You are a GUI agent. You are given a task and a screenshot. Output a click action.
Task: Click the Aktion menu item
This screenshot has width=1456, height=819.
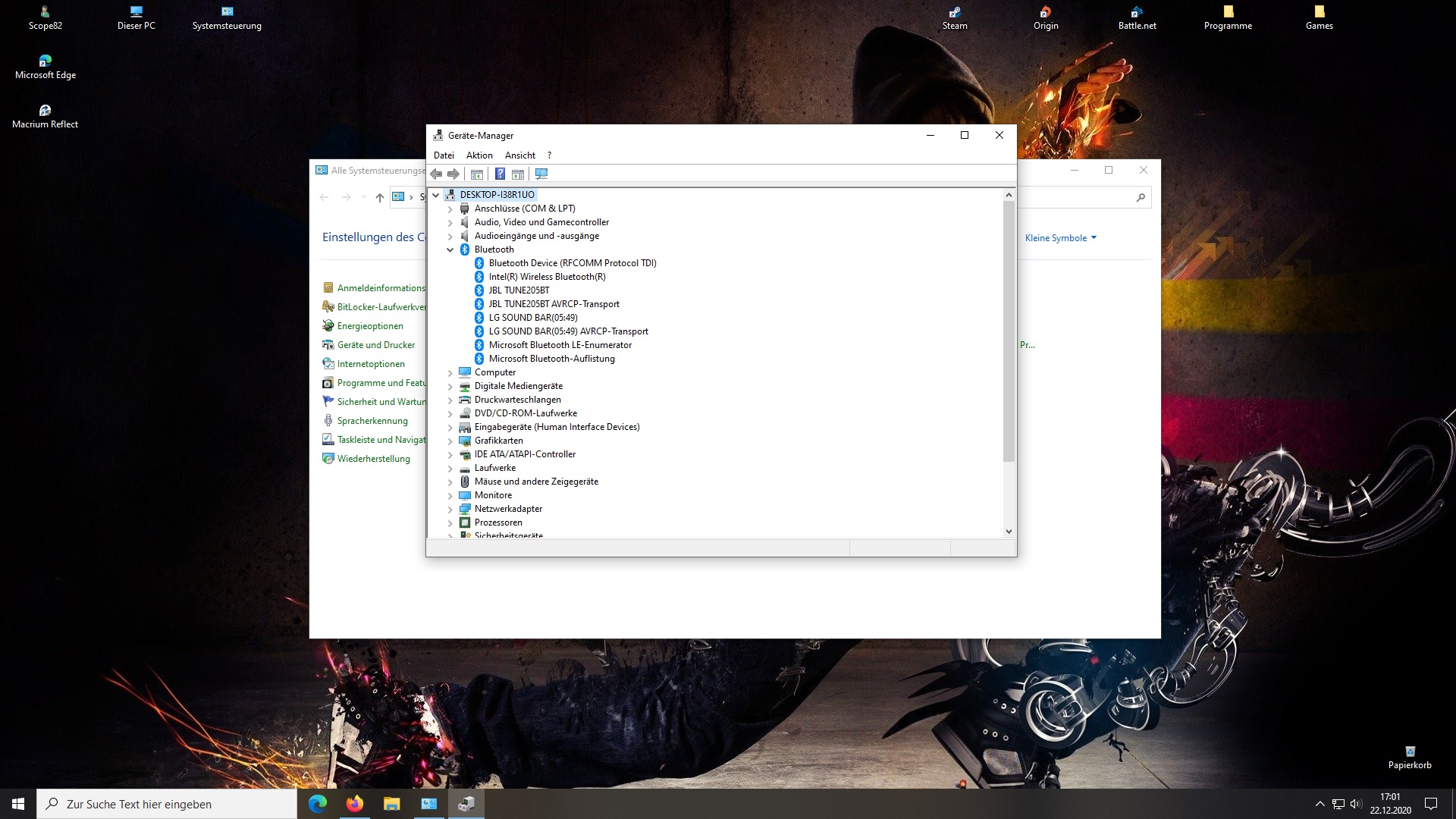(x=479, y=155)
